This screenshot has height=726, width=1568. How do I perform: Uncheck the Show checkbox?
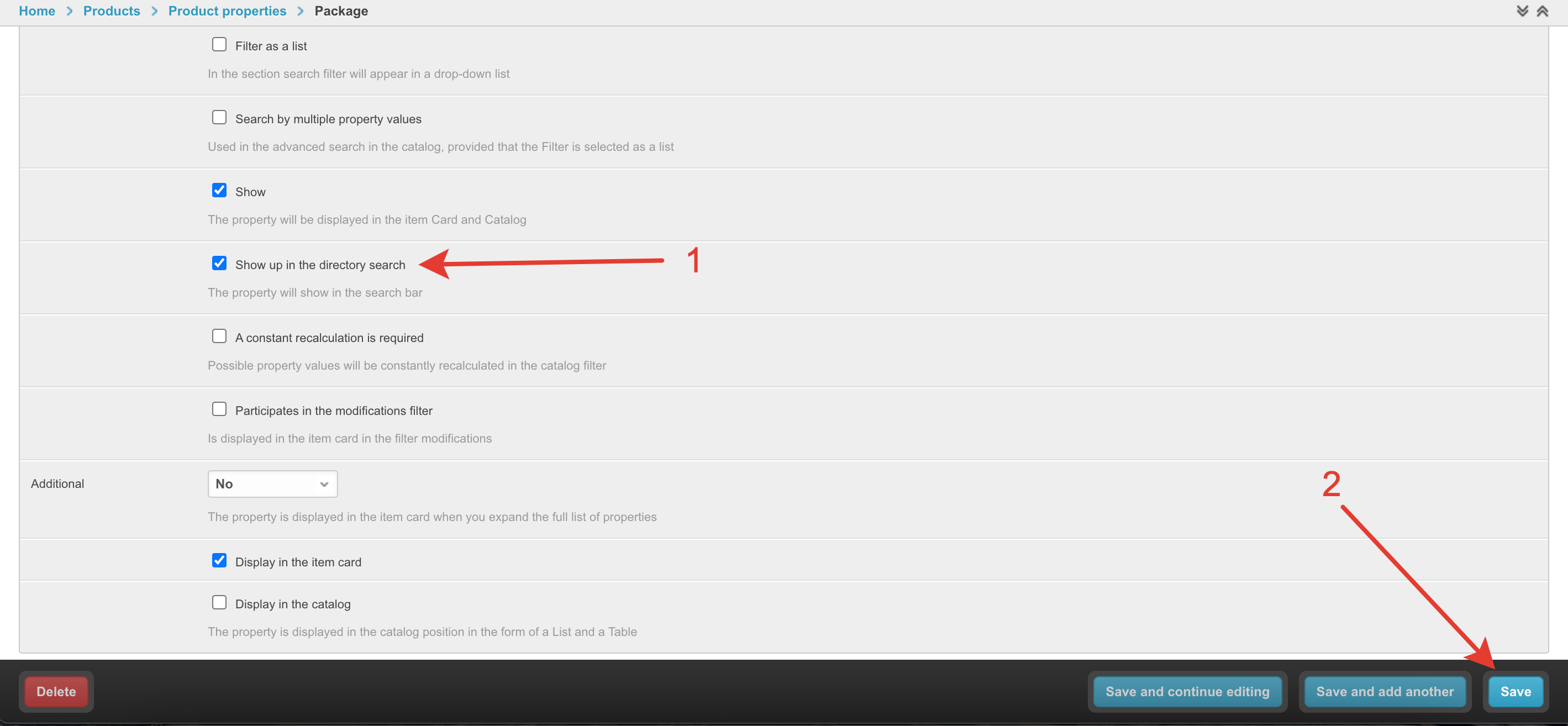point(219,191)
